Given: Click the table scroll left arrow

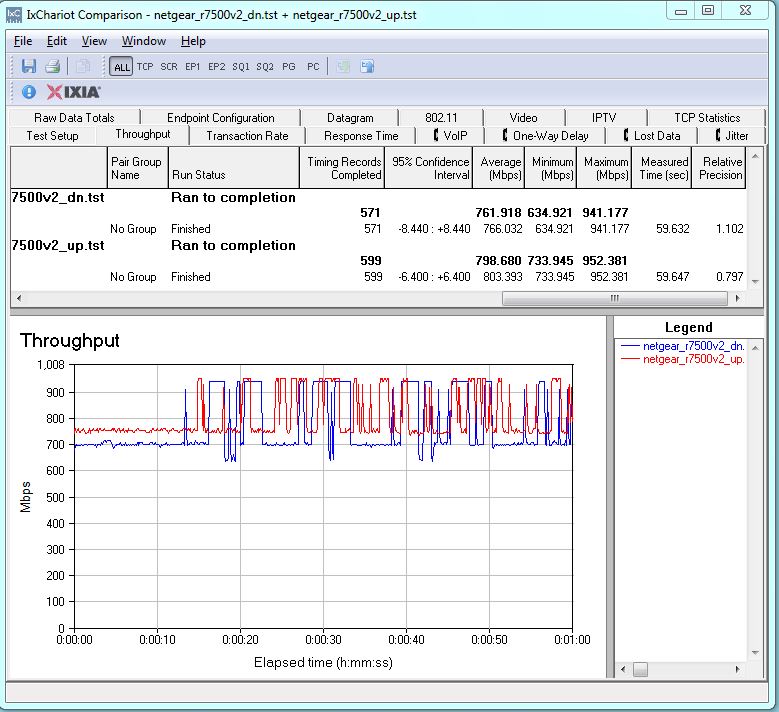Looking at the screenshot, I should pyautogui.click(x=19, y=298).
